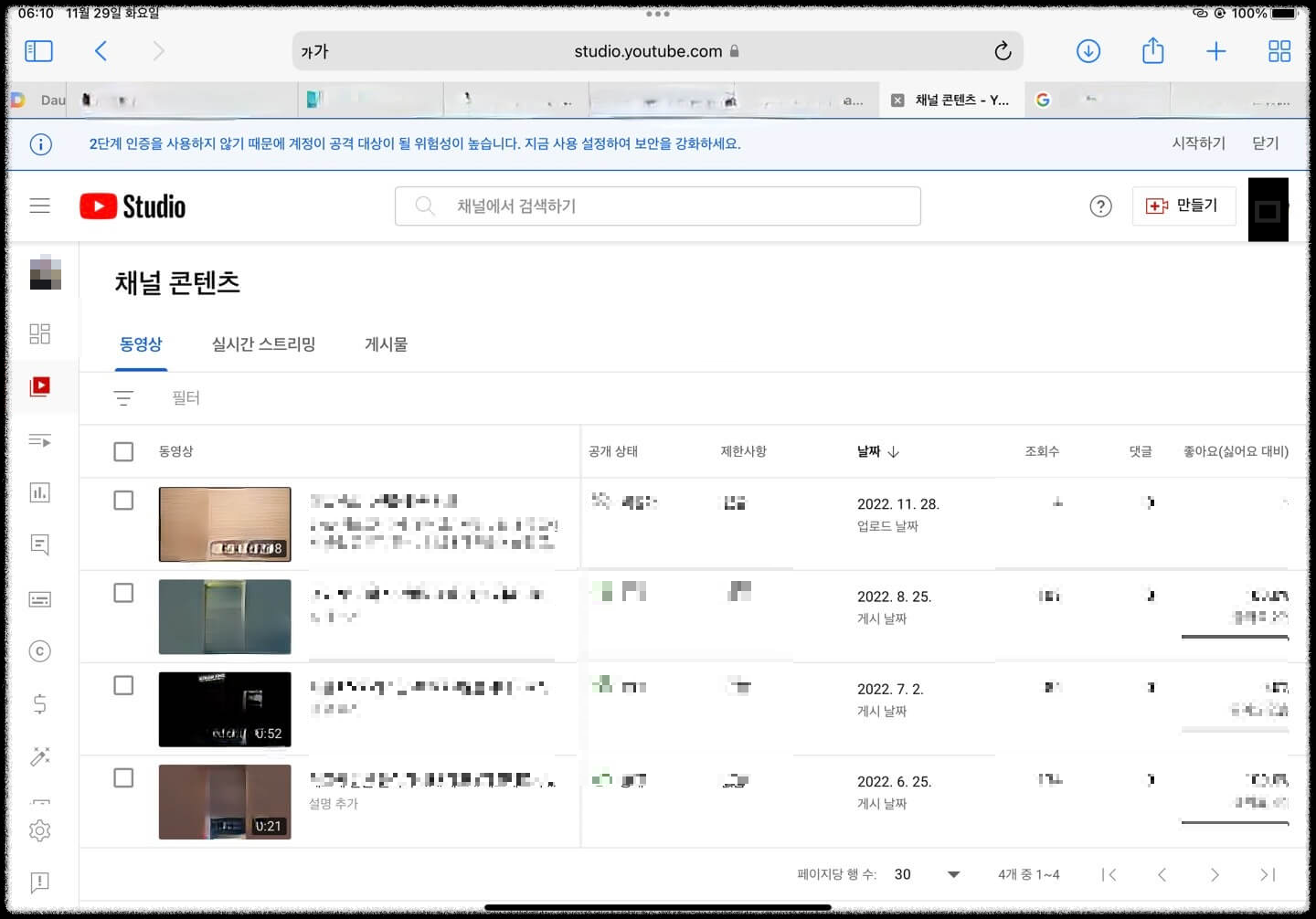Open the Content icon in YouTube Studio sidebar
Screen dimensions: 1316x919
click(39, 386)
